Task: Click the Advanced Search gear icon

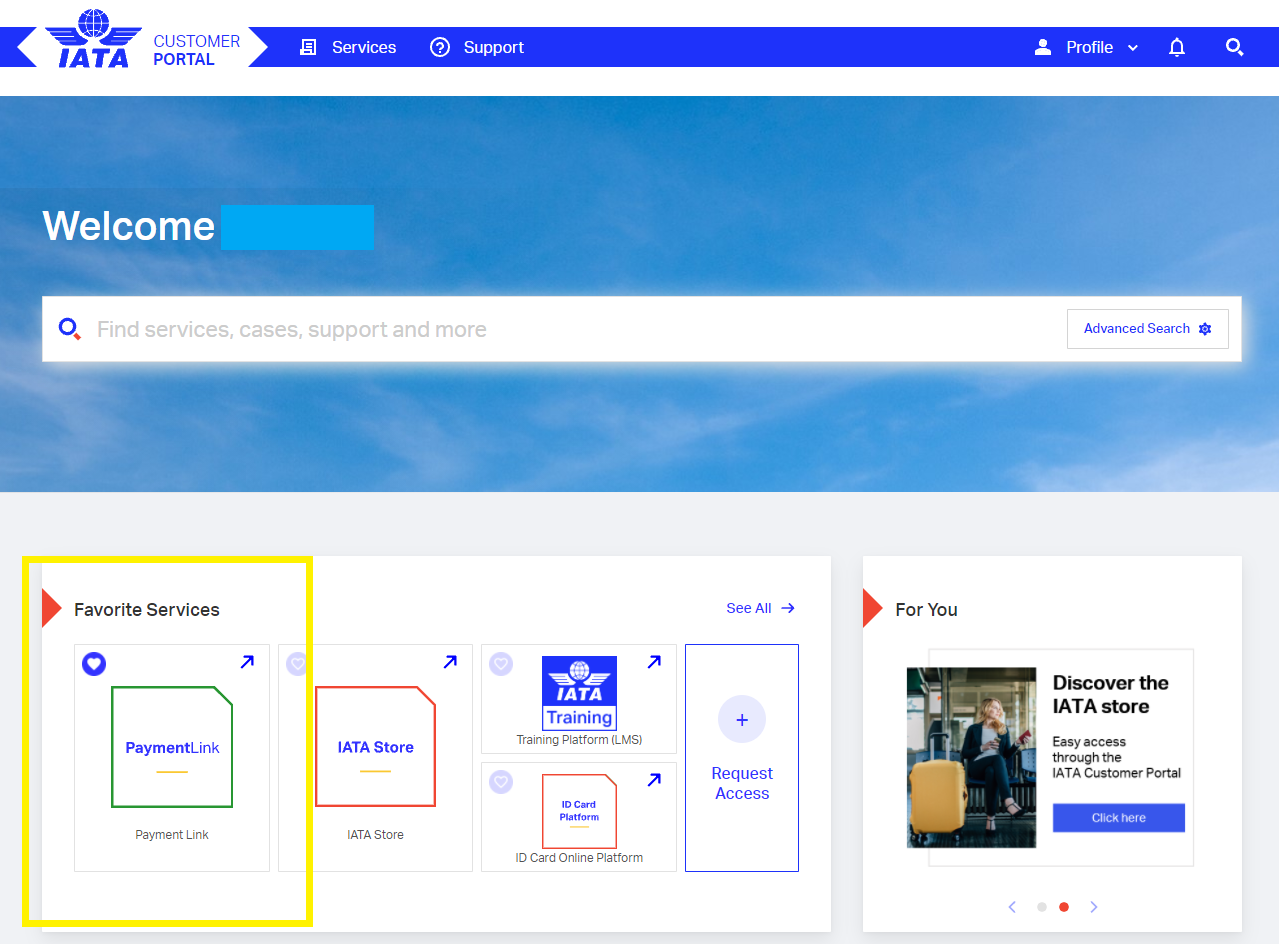Action: coord(1205,329)
